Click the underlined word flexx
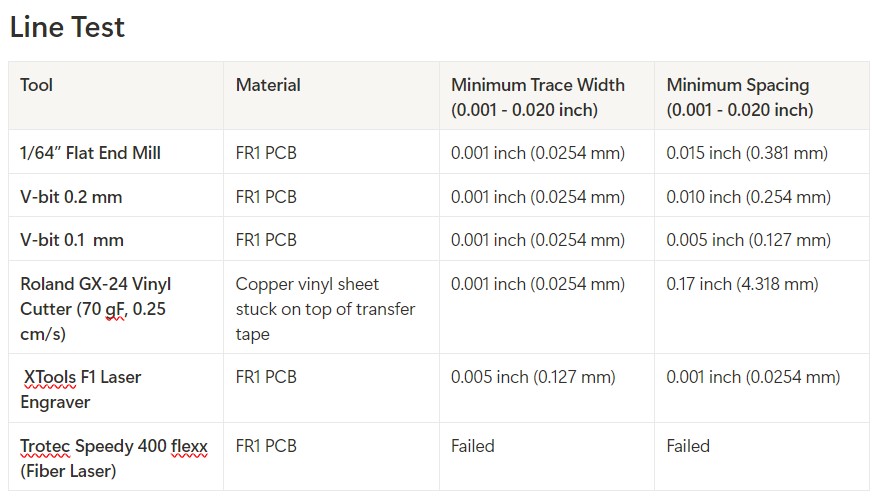This screenshot has height=500, width=876. point(189,446)
